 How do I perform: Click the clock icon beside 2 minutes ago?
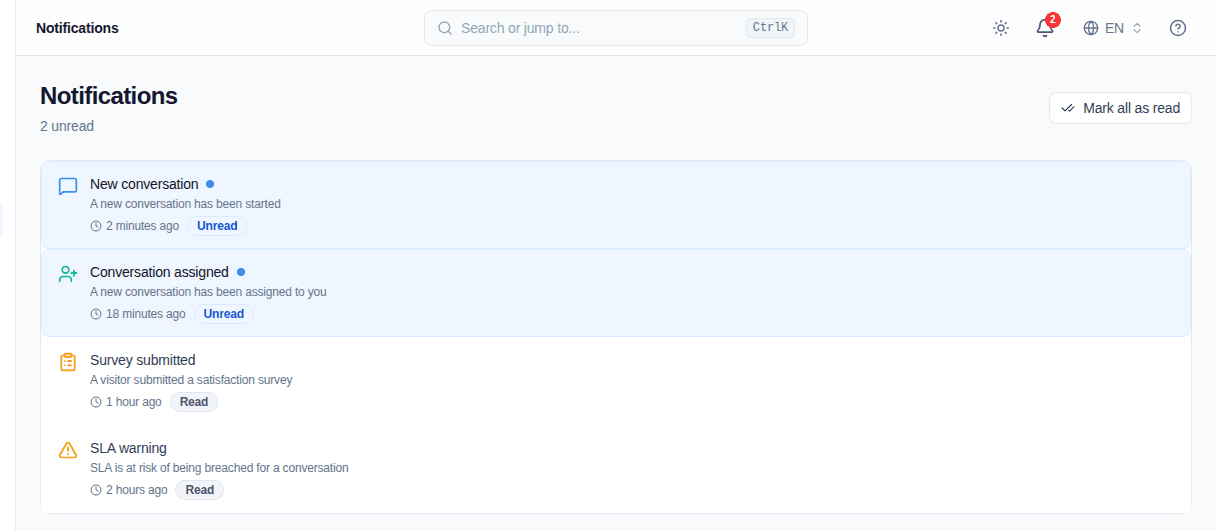tap(96, 226)
